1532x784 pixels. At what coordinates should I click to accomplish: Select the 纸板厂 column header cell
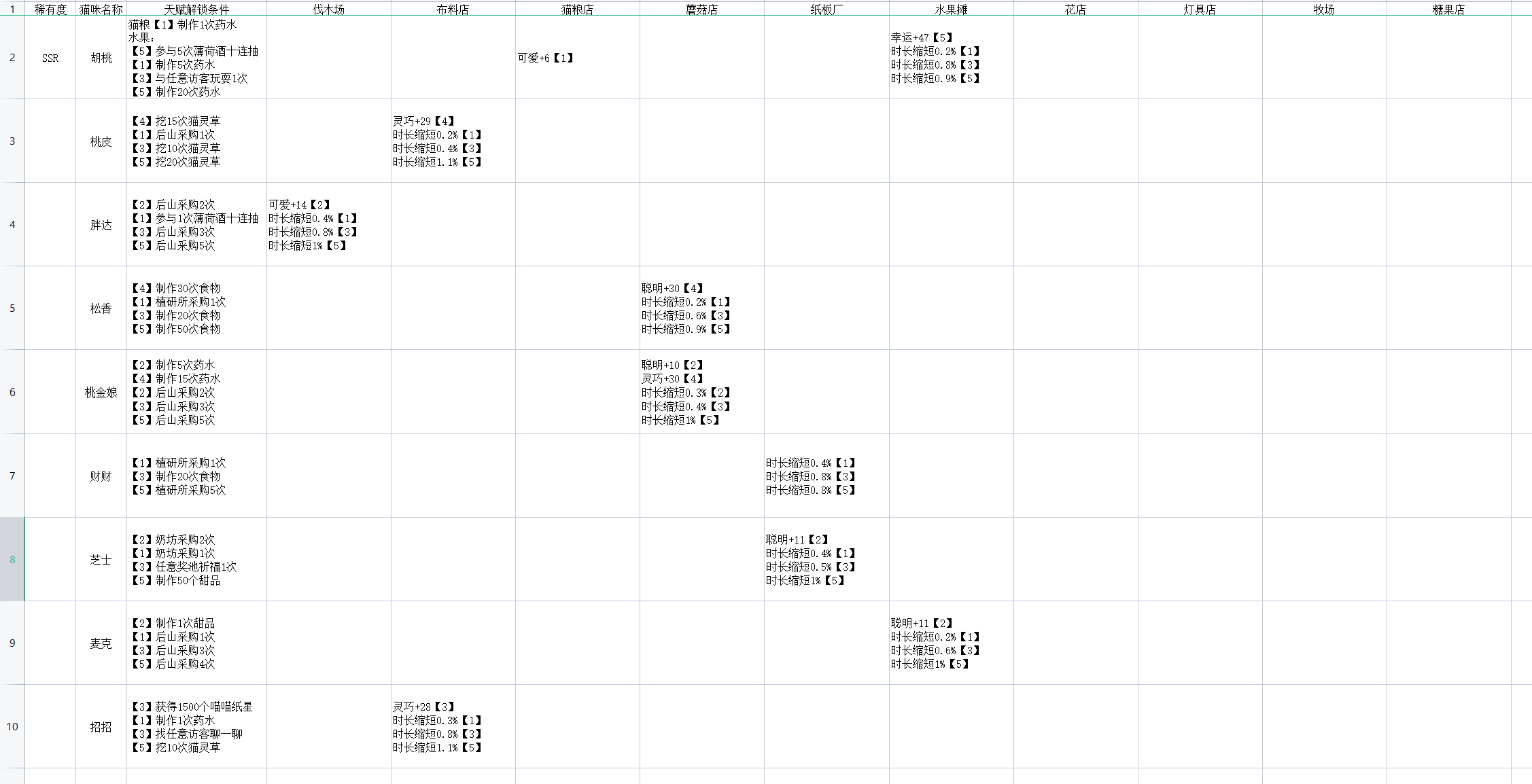tap(826, 10)
